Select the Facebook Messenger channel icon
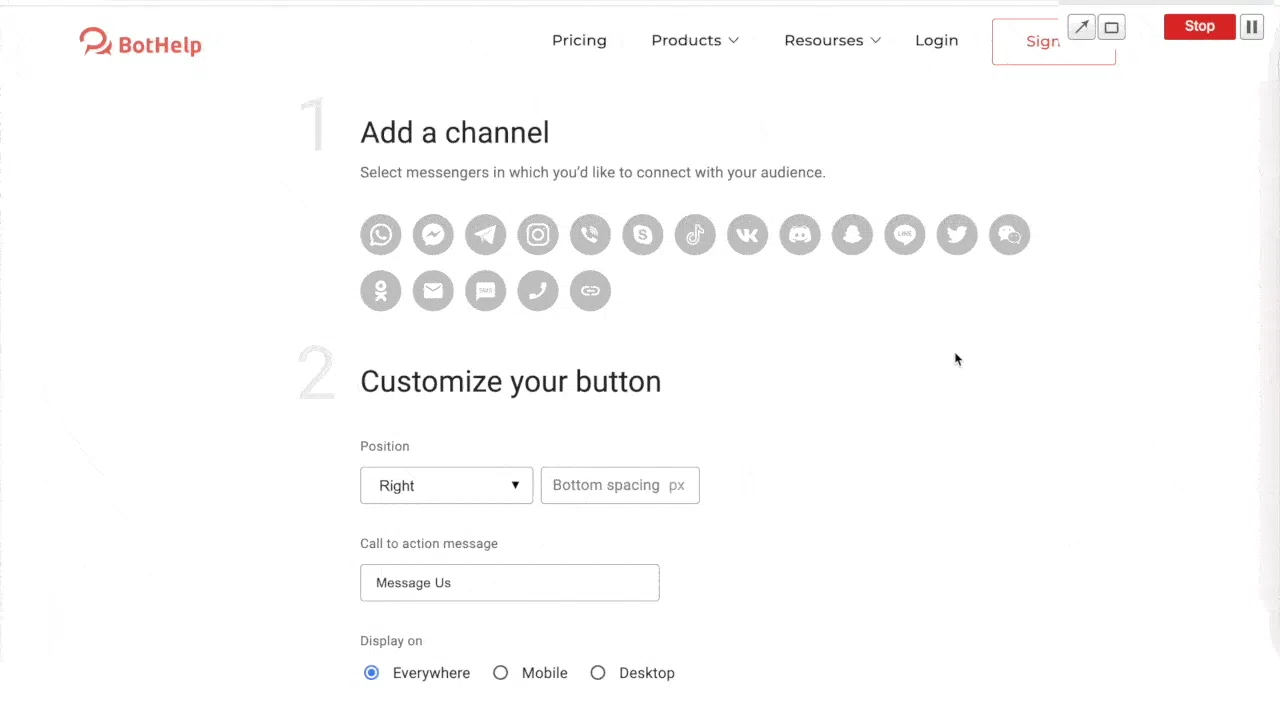The width and height of the screenshot is (1280, 720). click(433, 235)
